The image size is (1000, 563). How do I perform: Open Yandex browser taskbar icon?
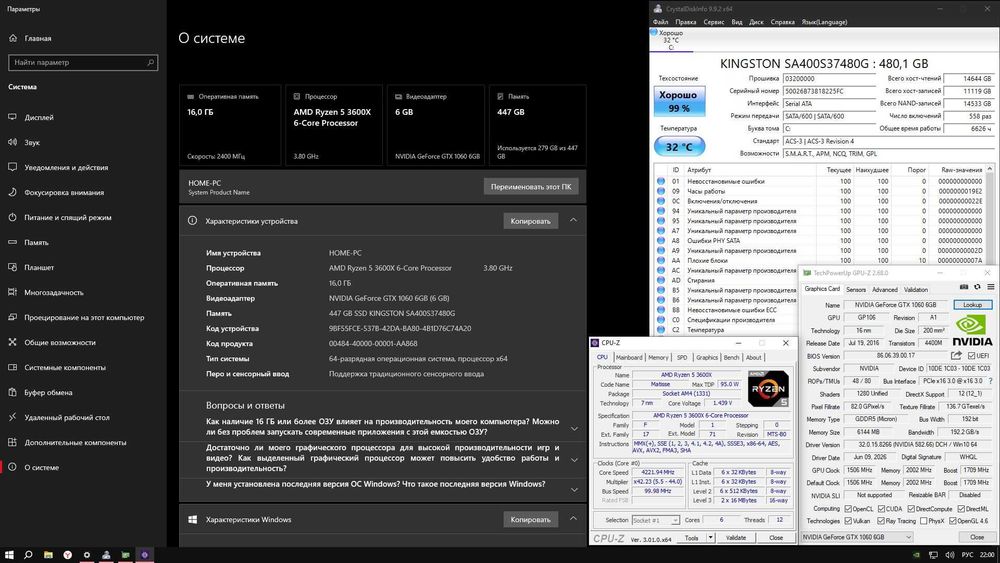click(x=67, y=555)
